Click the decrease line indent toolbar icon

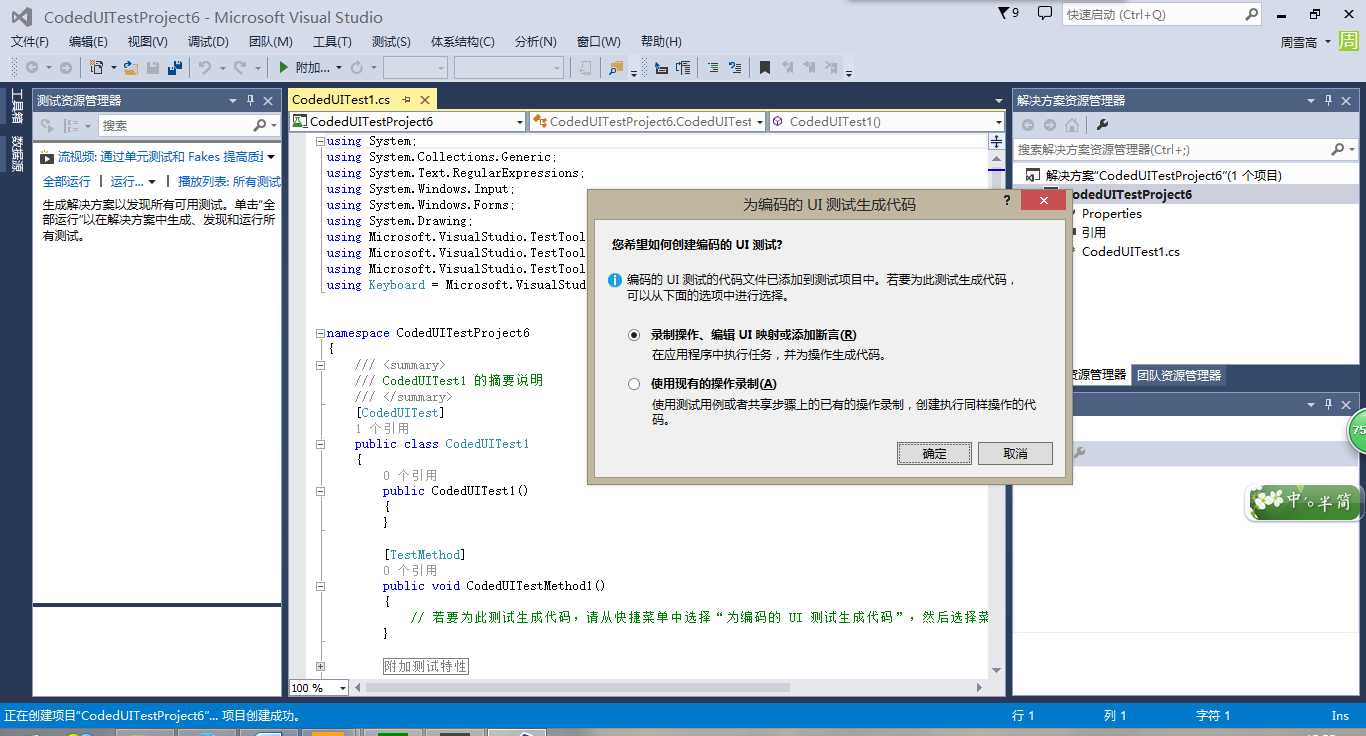[661, 68]
